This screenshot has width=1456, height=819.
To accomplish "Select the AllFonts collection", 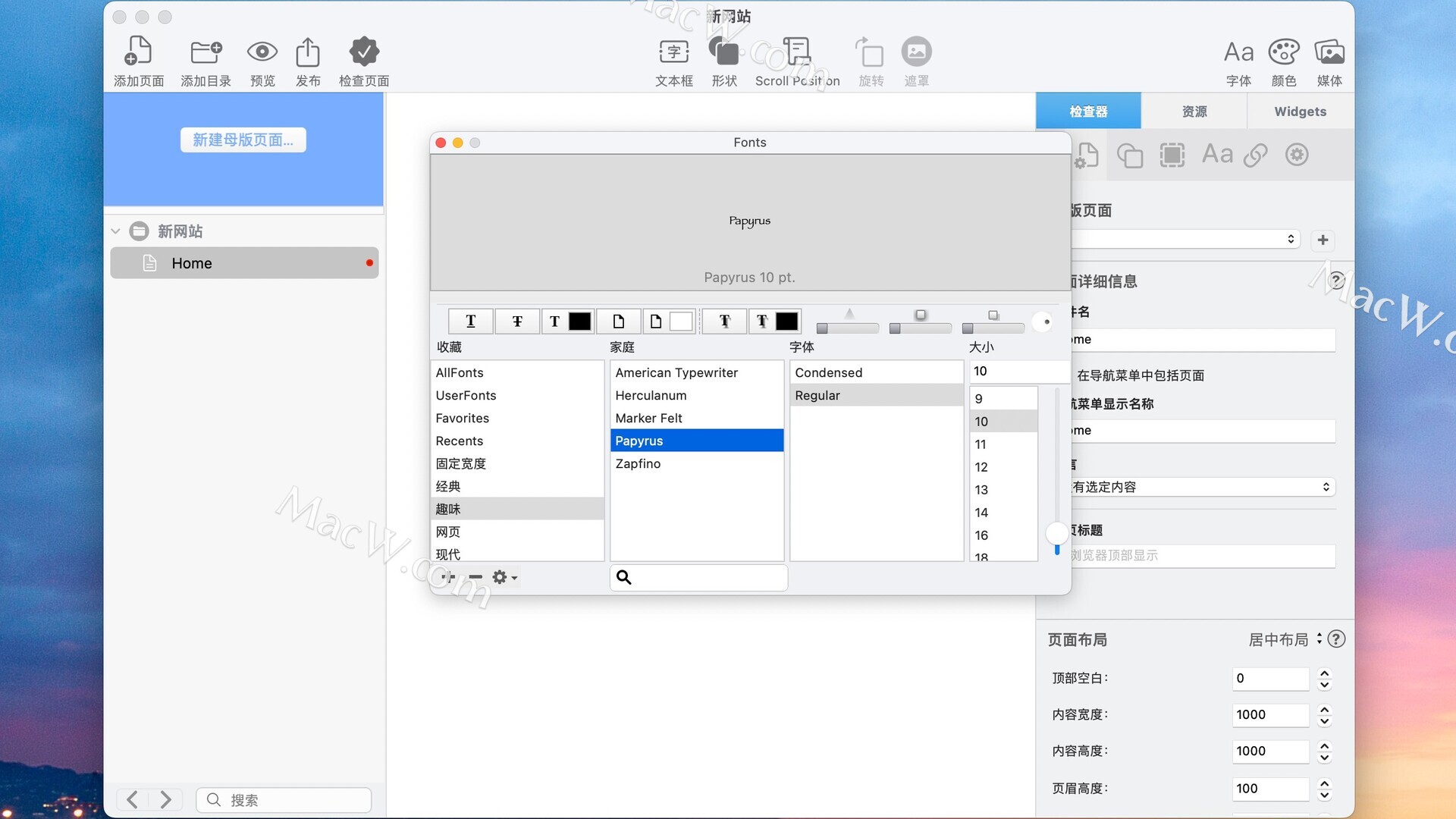I will coord(518,372).
